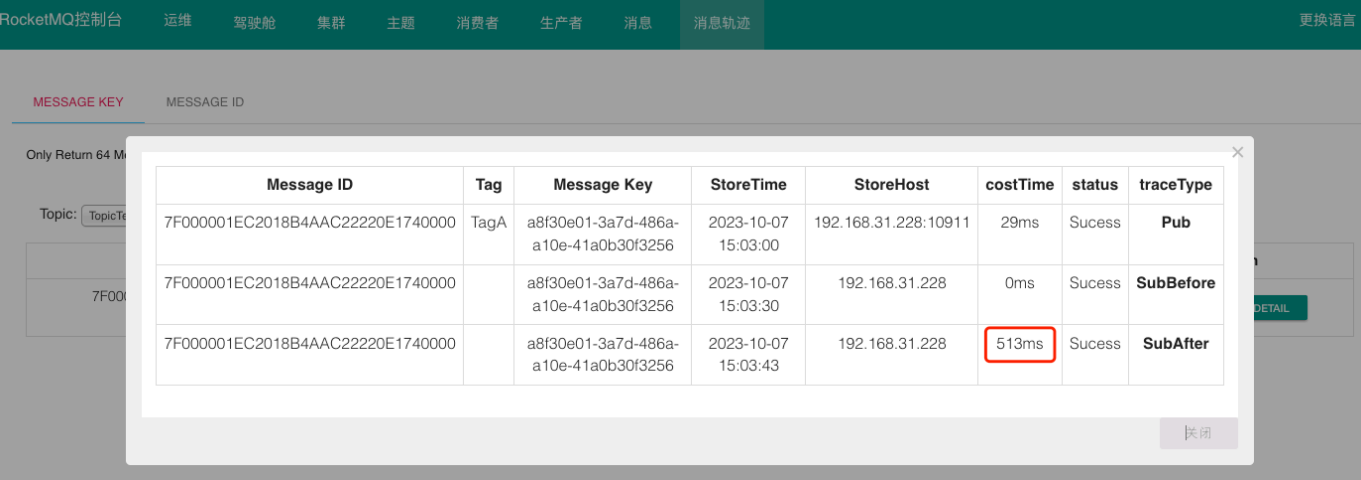Viewport: 1361px width, 480px height.
Task: Click the highlighted 513ms cost time cell
Action: click(1019, 344)
